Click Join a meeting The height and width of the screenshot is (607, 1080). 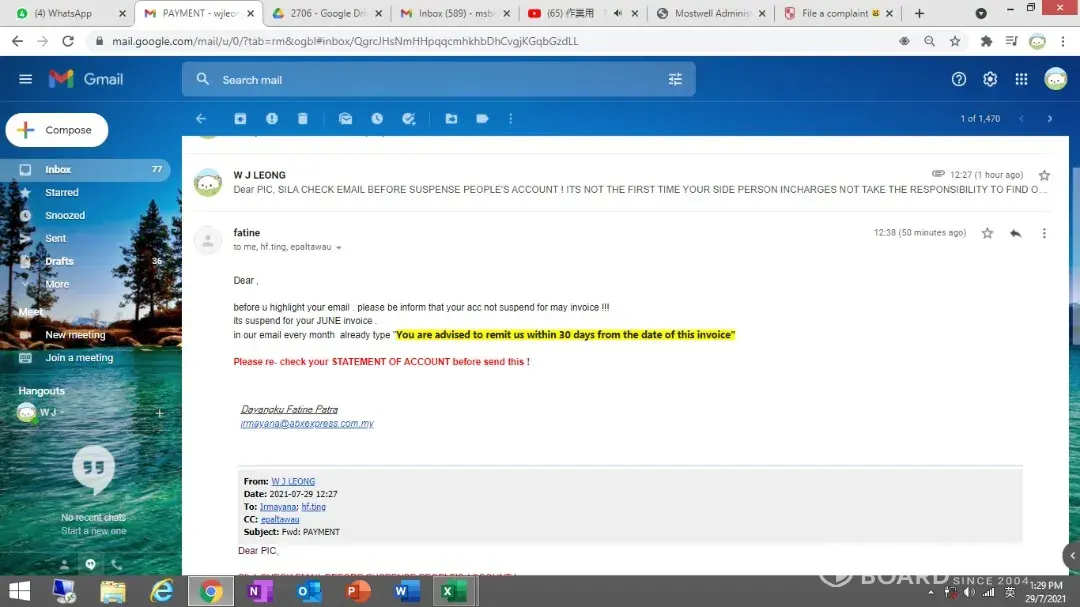[79, 358]
